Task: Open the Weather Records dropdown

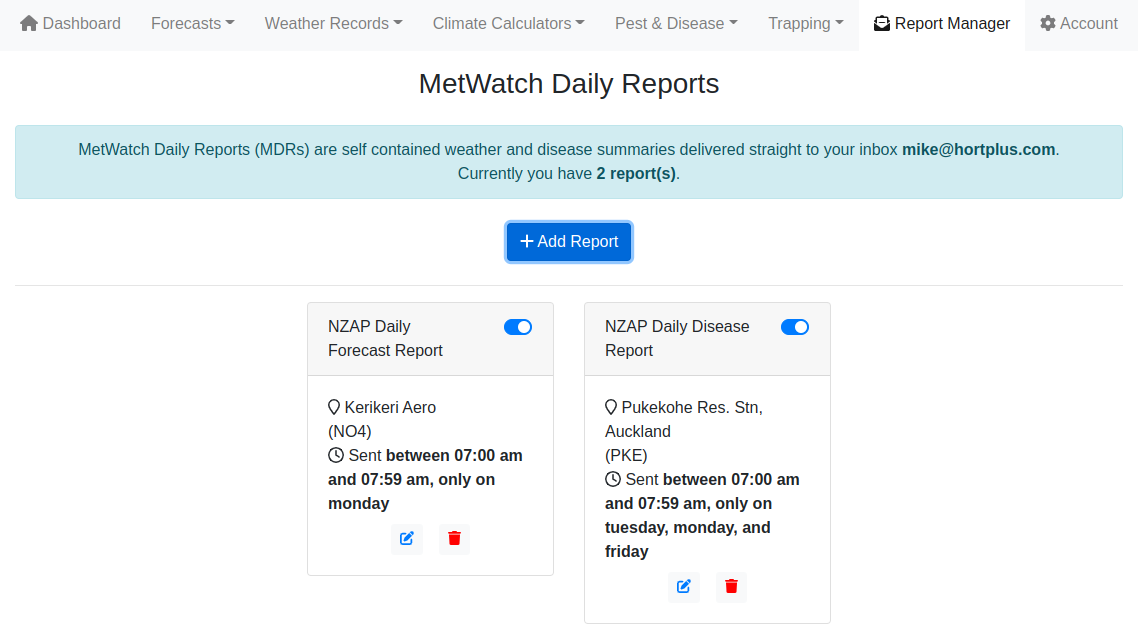Action: coord(333,23)
